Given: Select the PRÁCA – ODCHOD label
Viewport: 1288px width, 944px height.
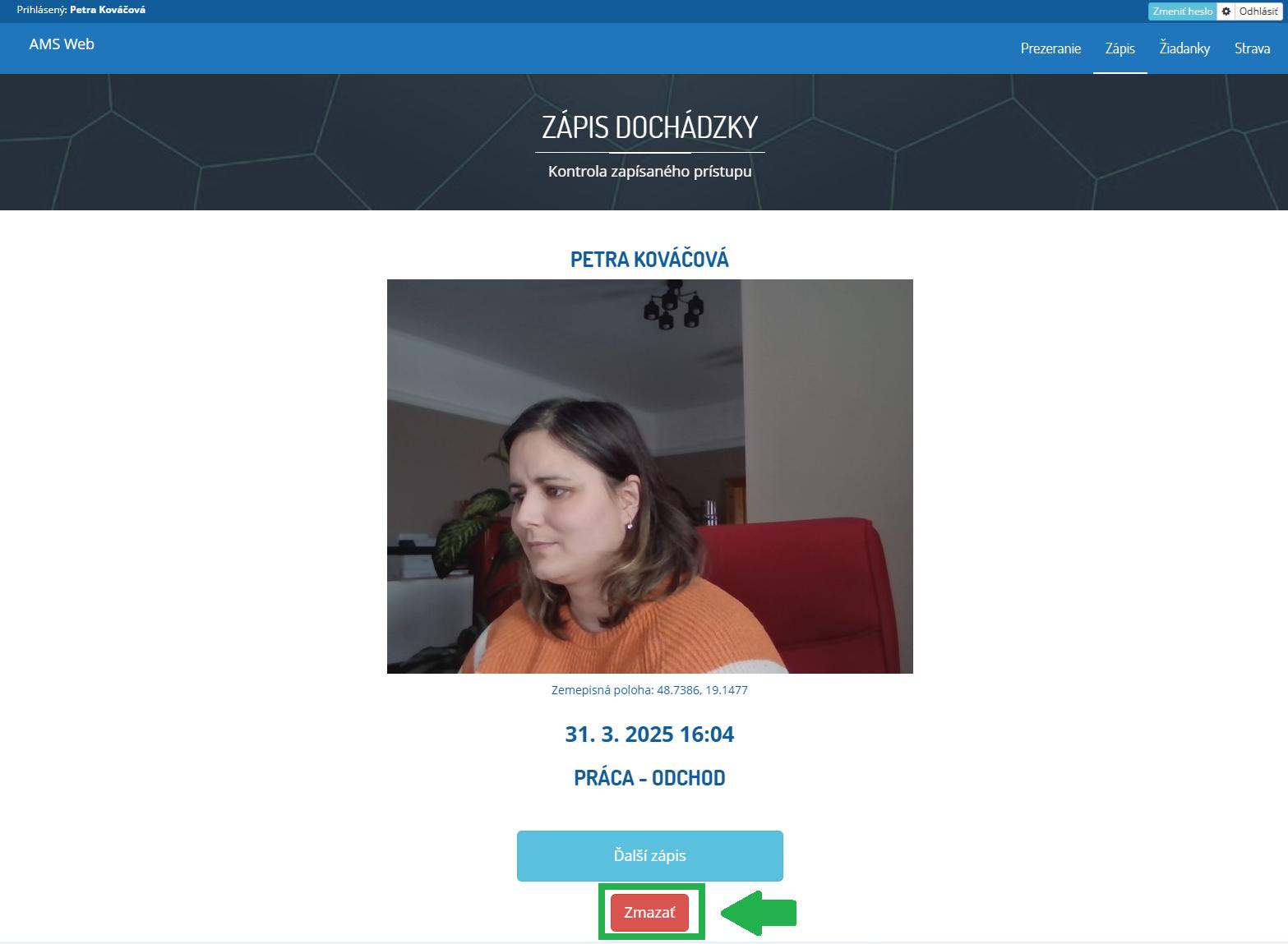Looking at the screenshot, I should pos(649,777).
